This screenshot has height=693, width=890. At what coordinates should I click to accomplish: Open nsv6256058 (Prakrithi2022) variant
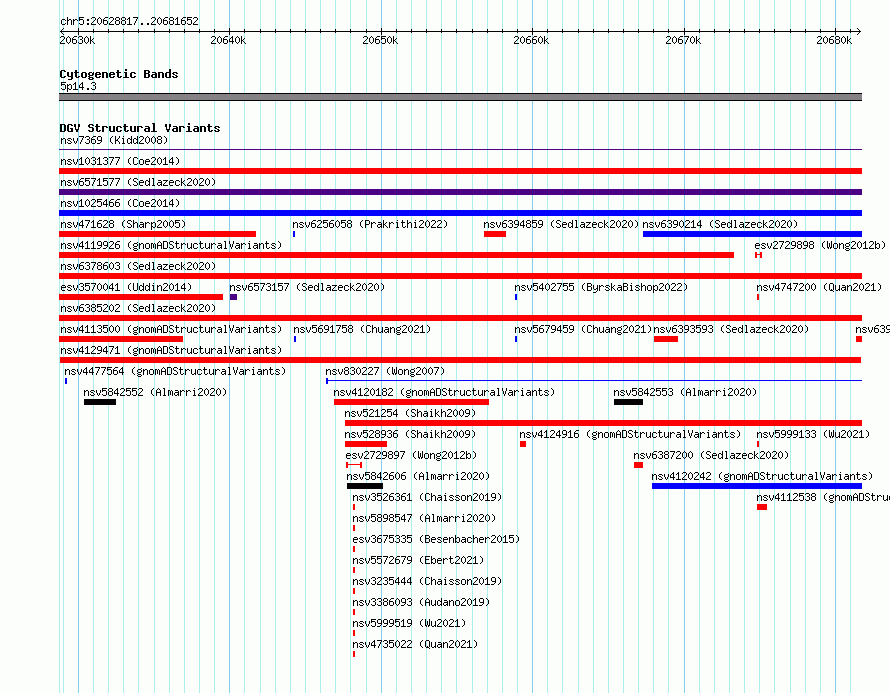click(370, 224)
